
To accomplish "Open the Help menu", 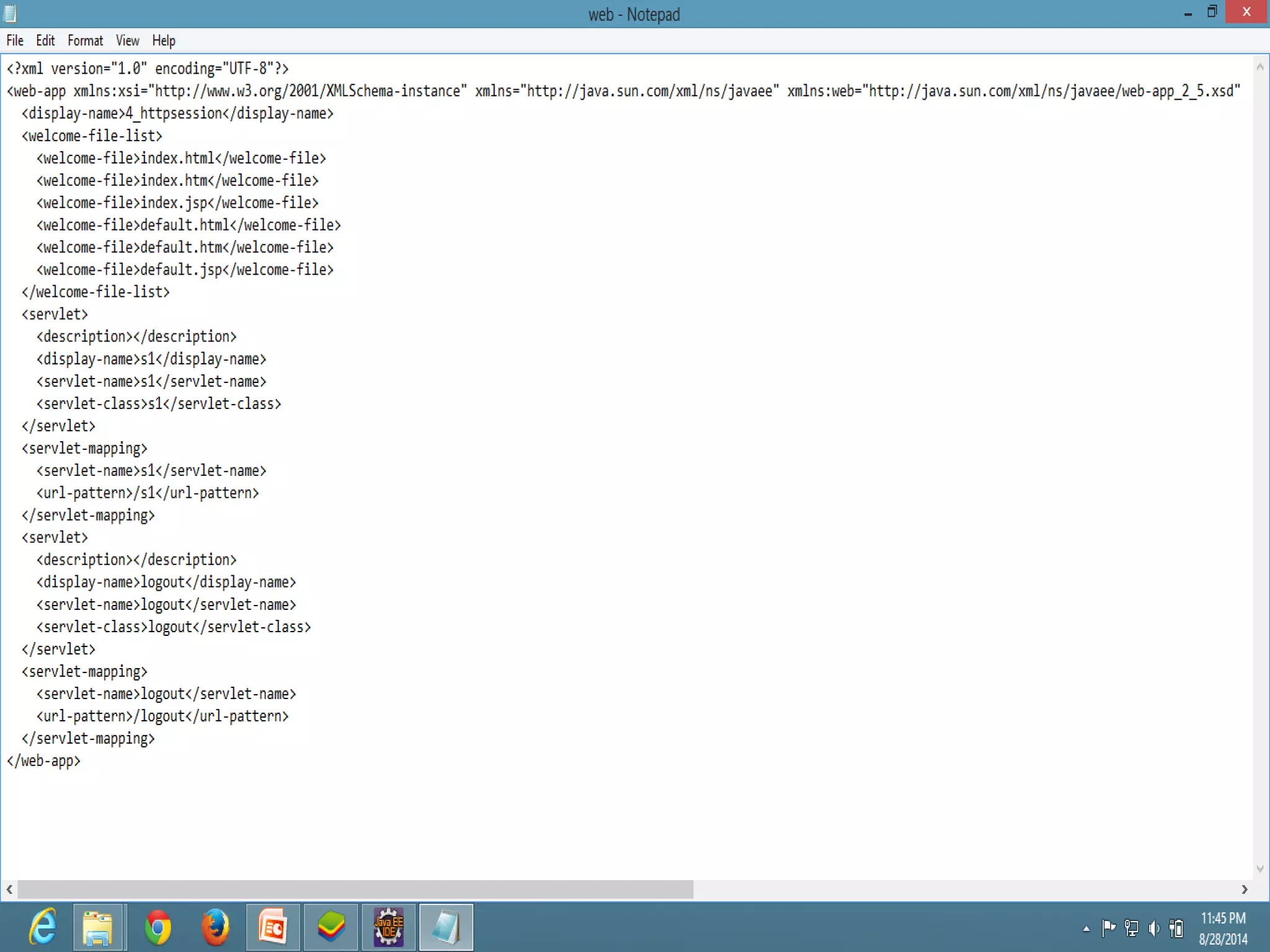I will [x=164, y=41].
